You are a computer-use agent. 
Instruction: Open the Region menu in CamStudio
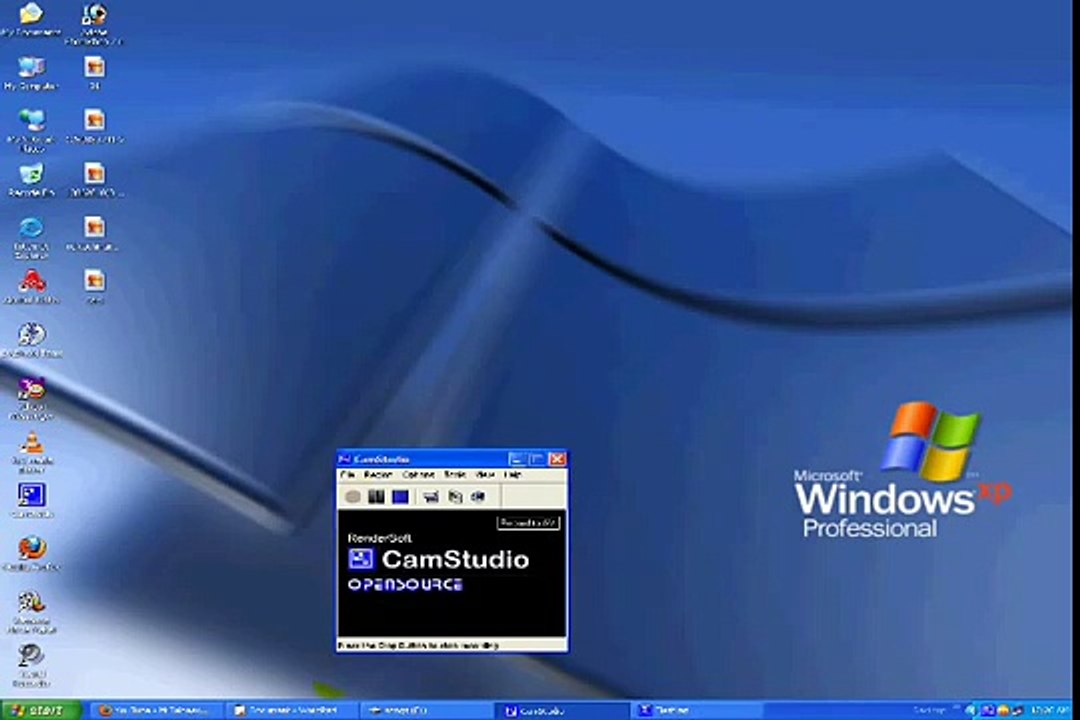pyautogui.click(x=378, y=475)
